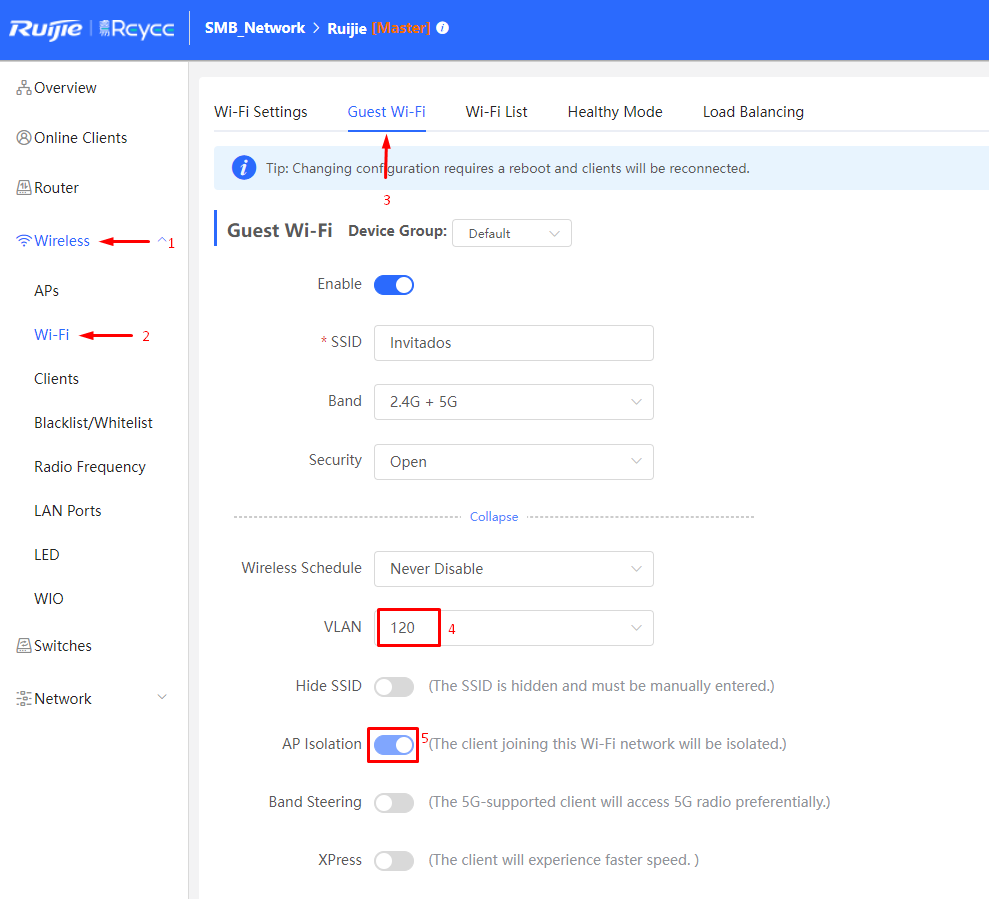Open the Wi-Fi List tab
The image size is (989, 899).
496,112
